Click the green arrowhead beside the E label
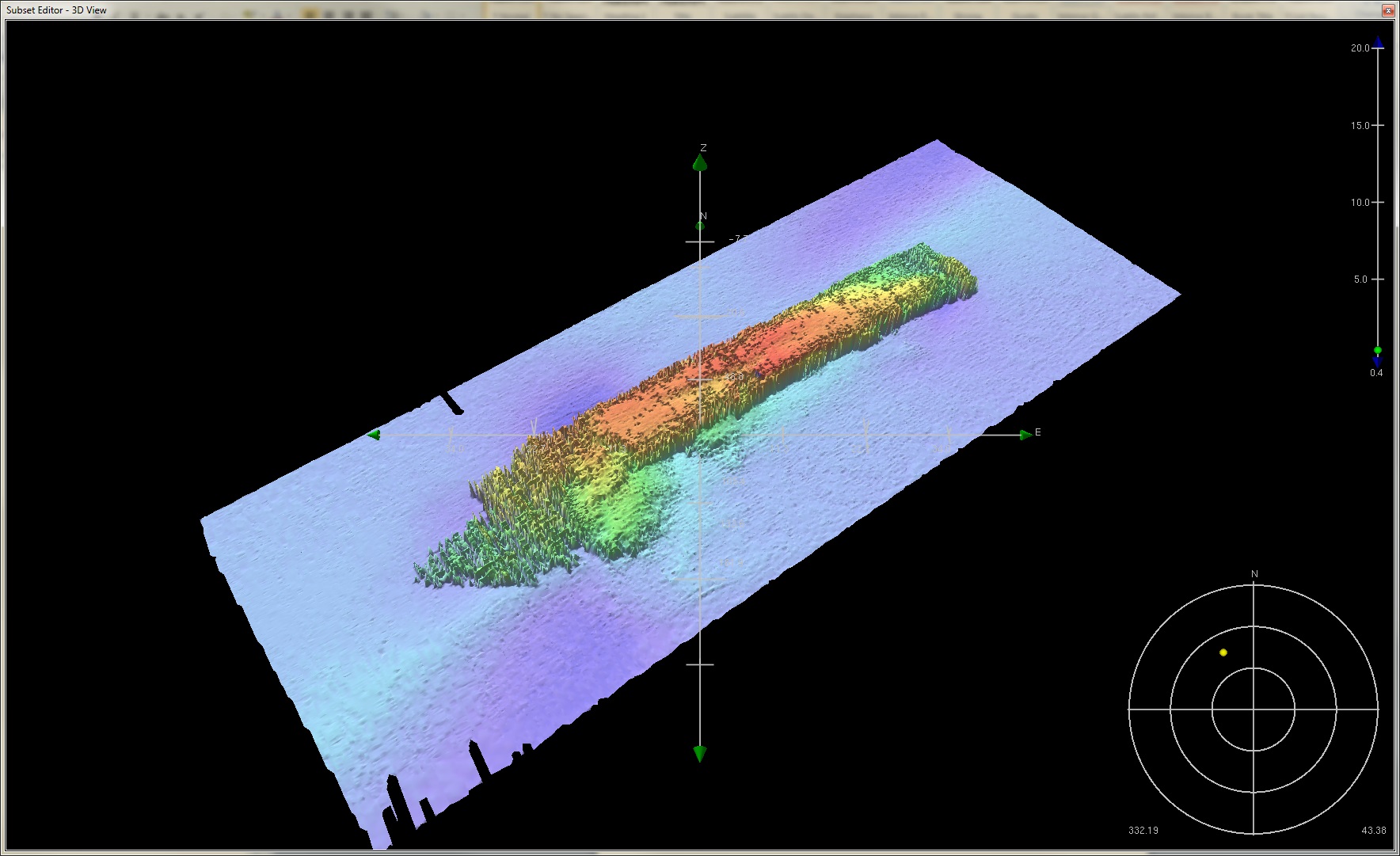Viewport: 1400px width, 856px height. pos(1026,434)
